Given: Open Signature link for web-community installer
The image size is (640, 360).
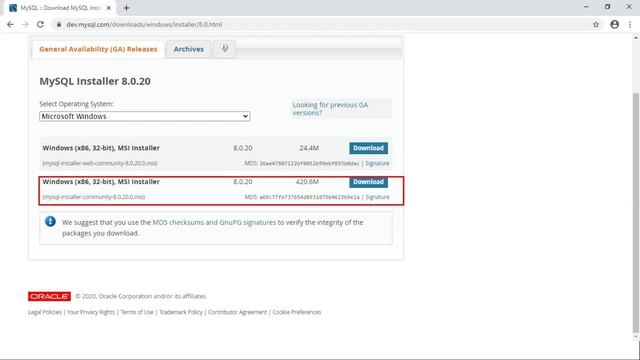Looking at the screenshot, I should pyautogui.click(x=377, y=163).
